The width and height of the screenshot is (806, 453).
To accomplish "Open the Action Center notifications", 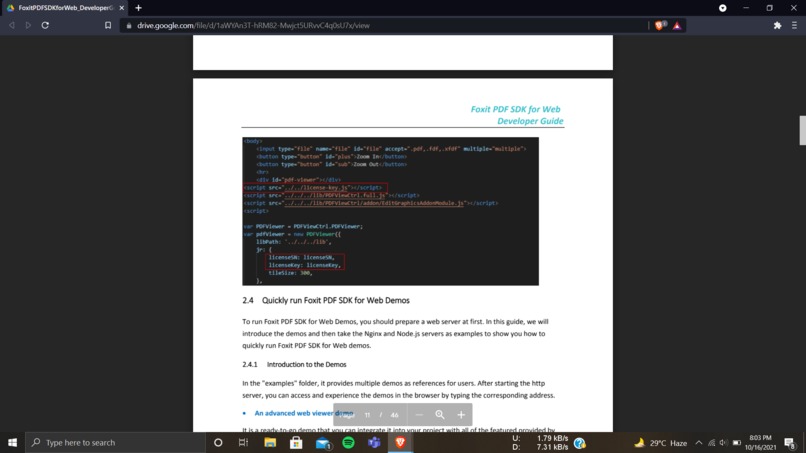I will [x=791, y=442].
